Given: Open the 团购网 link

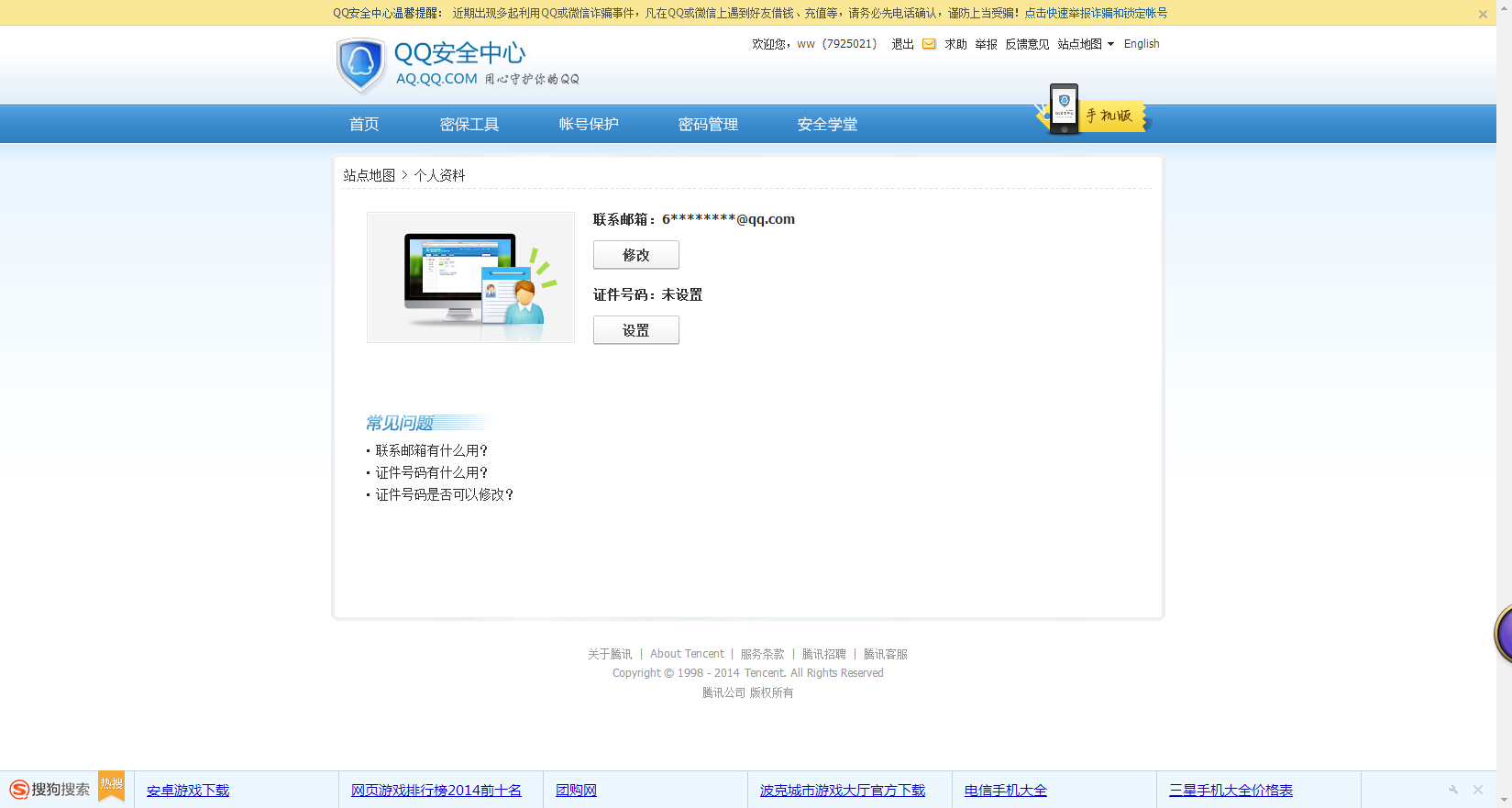Looking at the screenshot, I should pyautogui.click(x=576, y=790).
